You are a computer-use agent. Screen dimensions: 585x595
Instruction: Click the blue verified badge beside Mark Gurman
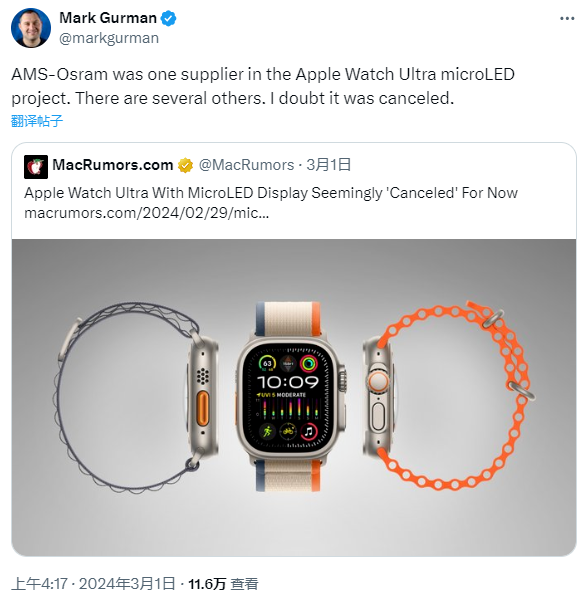(x=168, y=18)
